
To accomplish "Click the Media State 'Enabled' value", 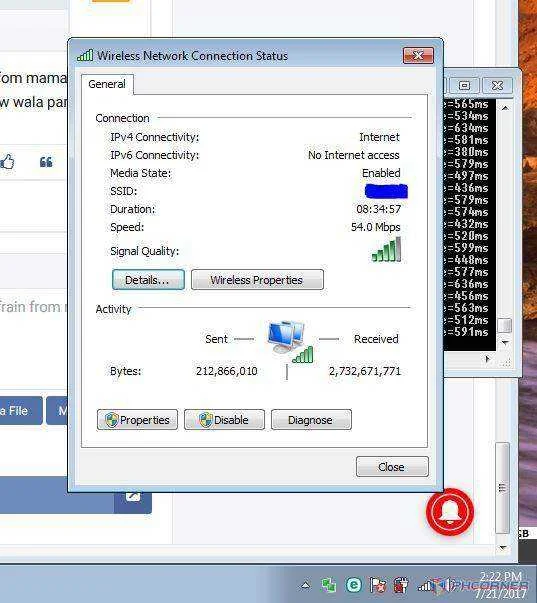I will (x=381, y=173).
